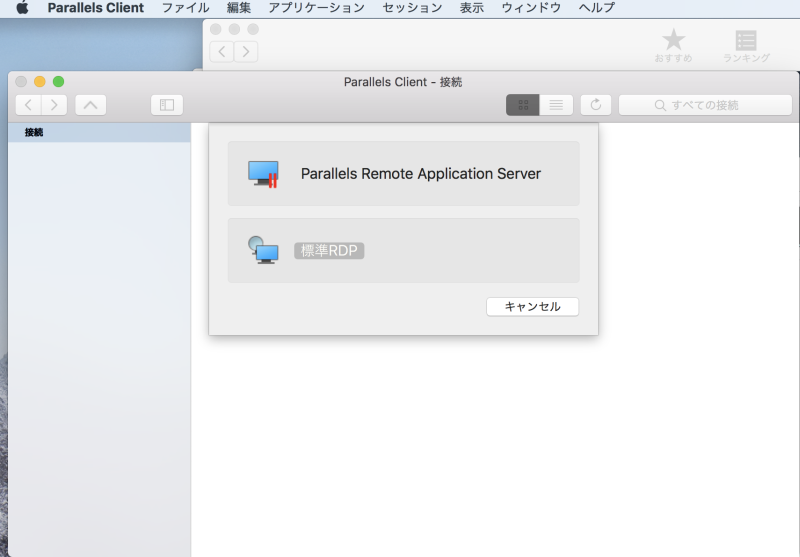The width and height of the screenshot is (800, 557).
Task: Click the Remote Application Server monitor icon
Action: [x=263, y=174]
